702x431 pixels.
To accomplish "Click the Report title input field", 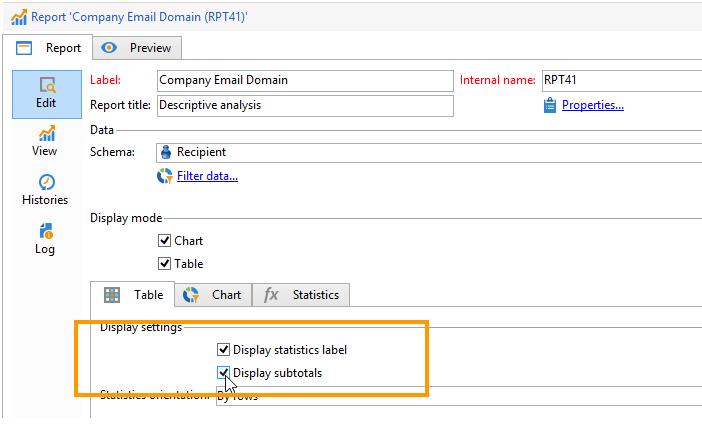I will (304, 105).
